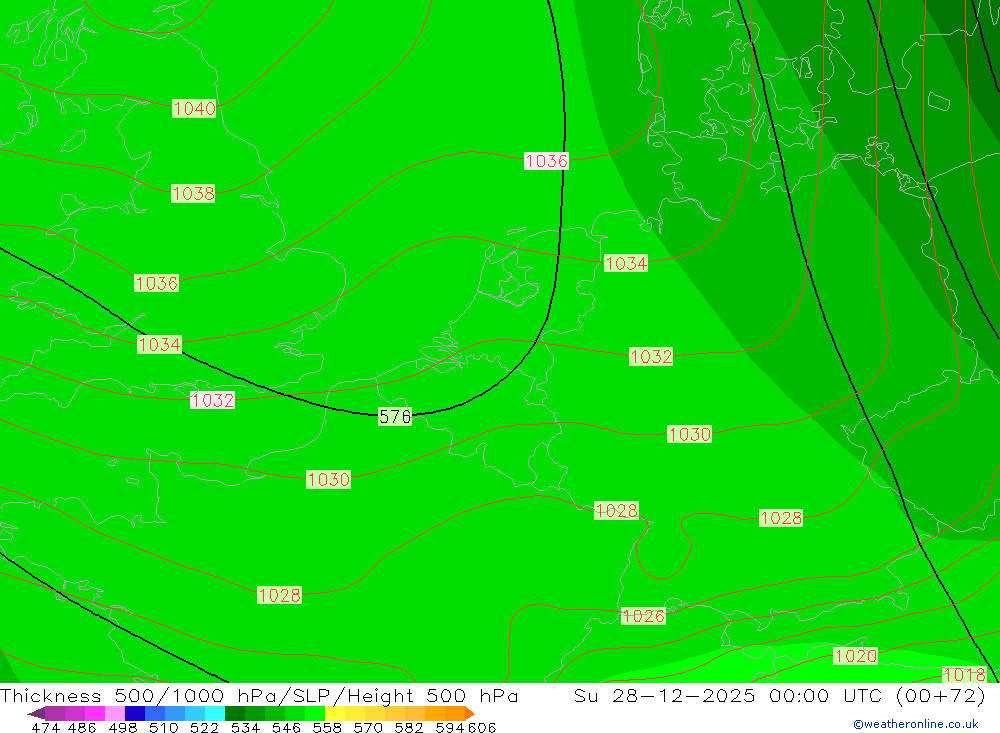Click the 576 height contour label

(395, 417)
